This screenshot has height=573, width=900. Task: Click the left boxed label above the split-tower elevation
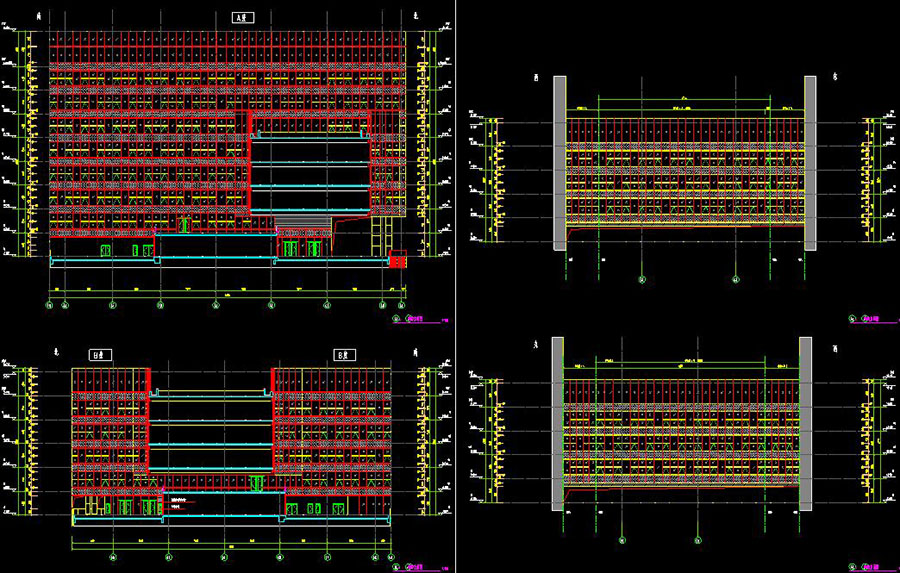(100, 355)
